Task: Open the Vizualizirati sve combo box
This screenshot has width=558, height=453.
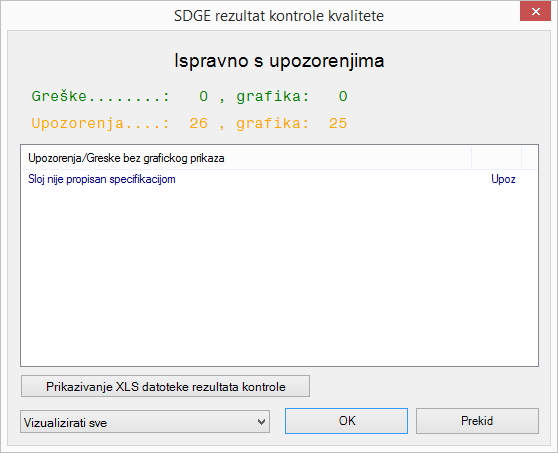Action: pyautogui.click(x=145, y=422)
